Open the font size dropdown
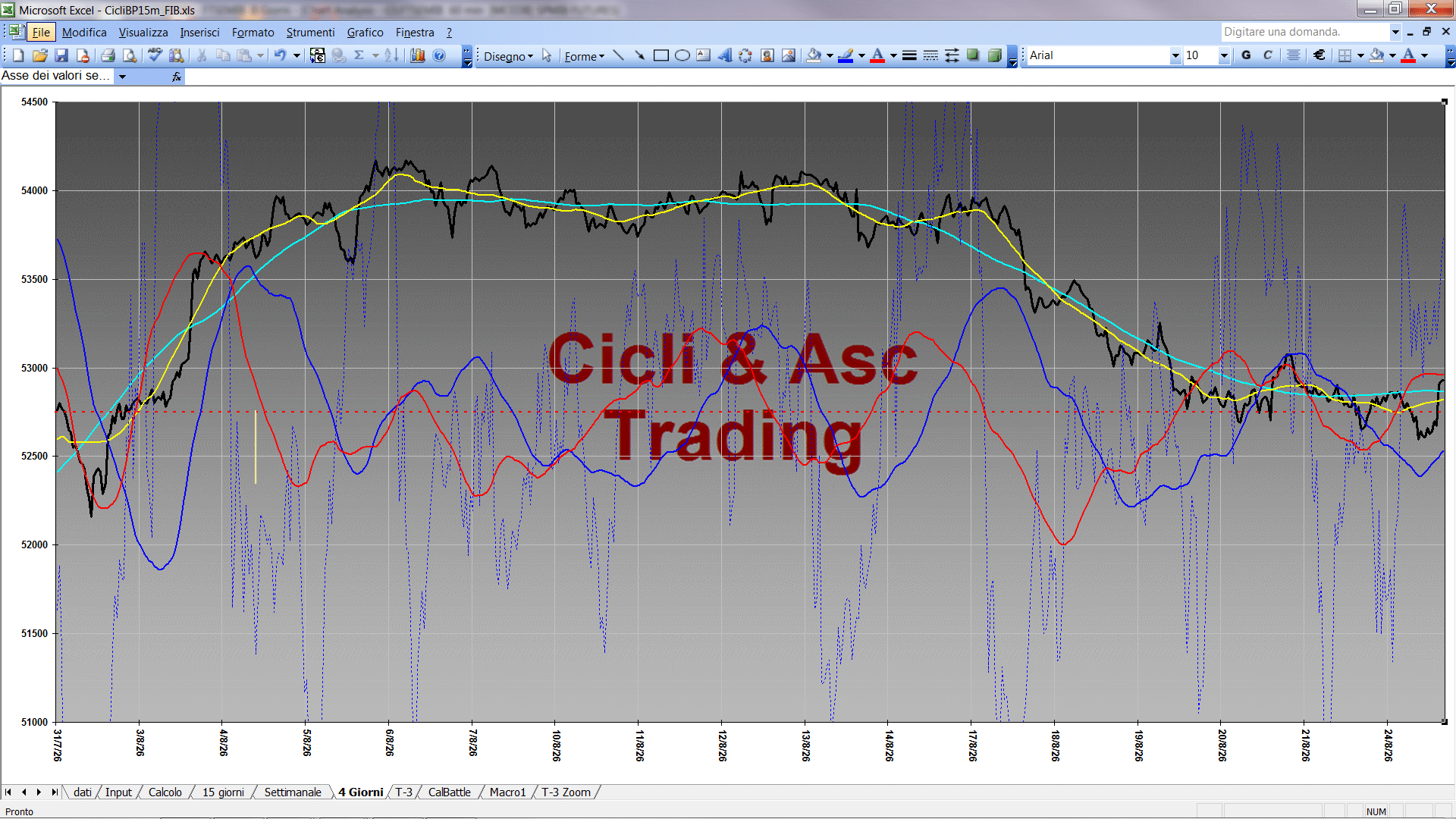Image resolution: width=1456 pixels, height=819 pixels. pyautogui.click(x=1223, y=55)
